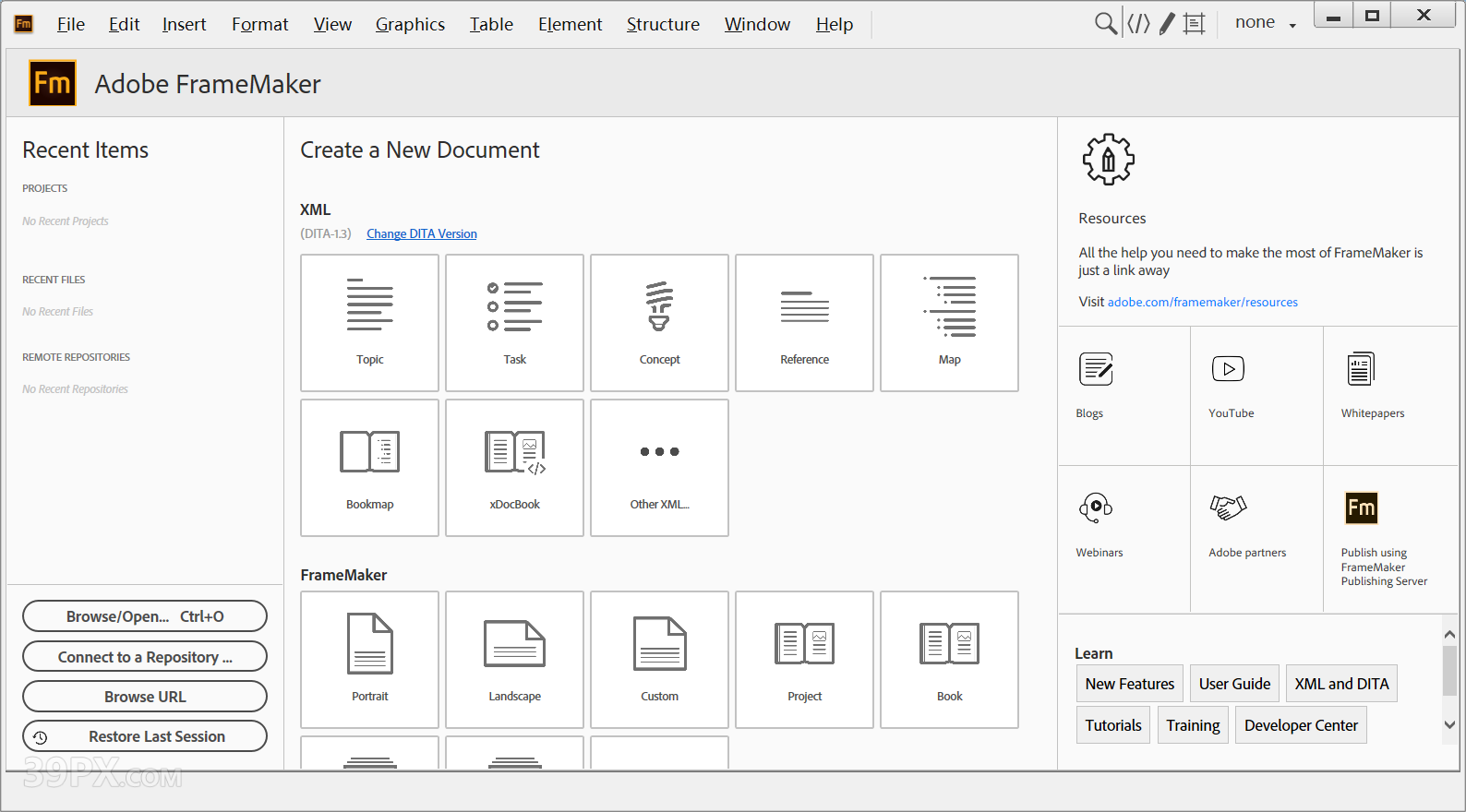Screen dimensions: 1466x812
Task: Open the workspace dropdown showing none
Action: 1266,23
